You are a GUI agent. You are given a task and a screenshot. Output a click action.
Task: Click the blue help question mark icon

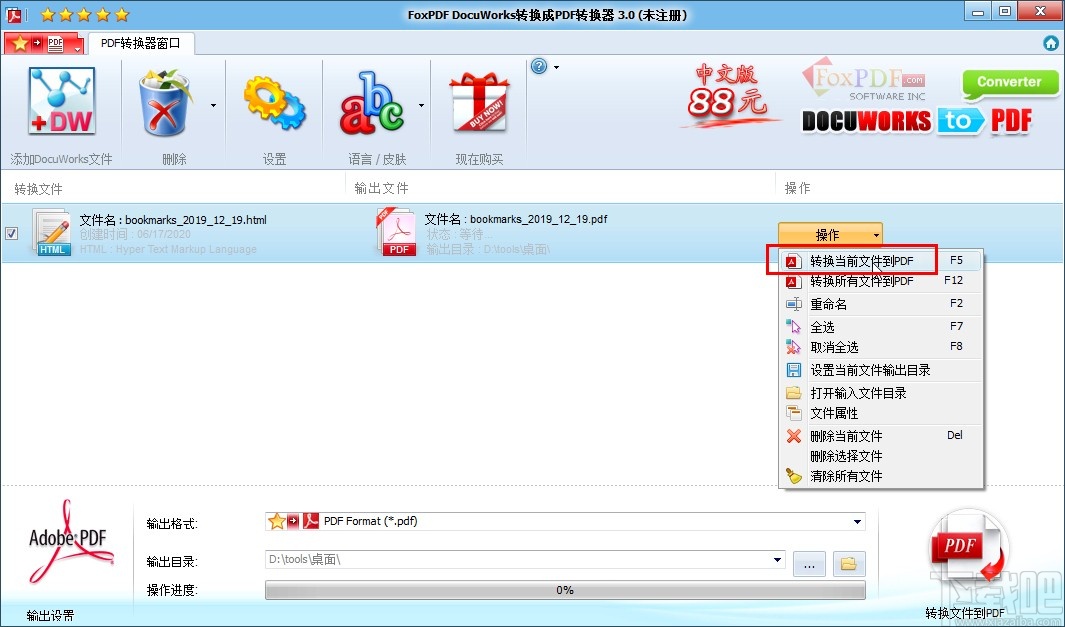click(541, 65)
